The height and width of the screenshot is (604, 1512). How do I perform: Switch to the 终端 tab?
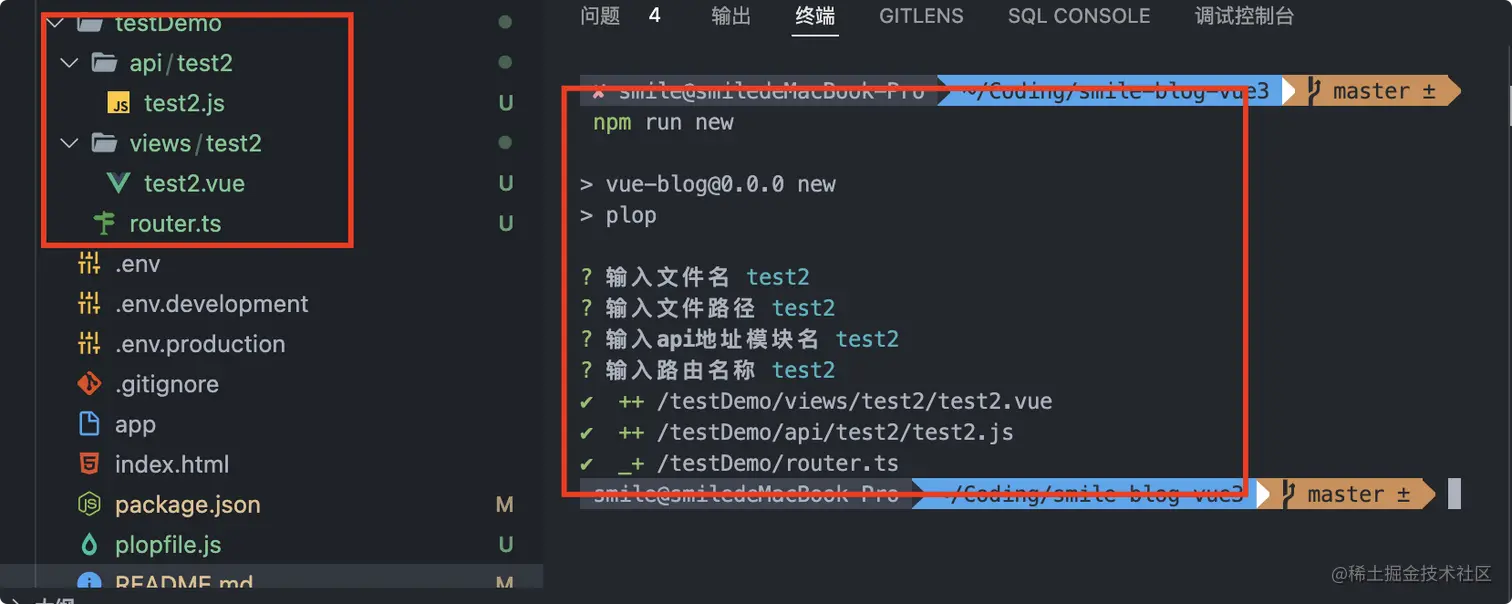click(815, 16)
